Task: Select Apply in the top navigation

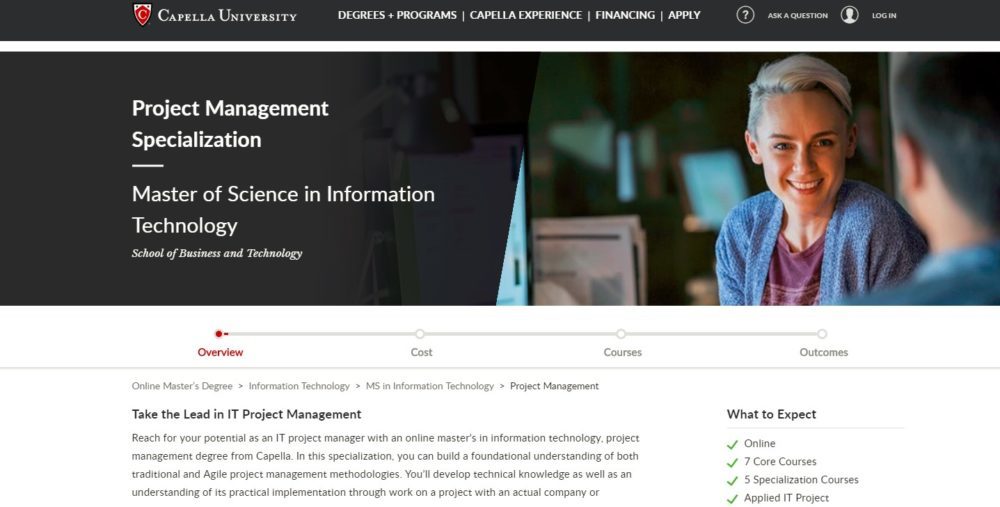Action: pos(684,15)
